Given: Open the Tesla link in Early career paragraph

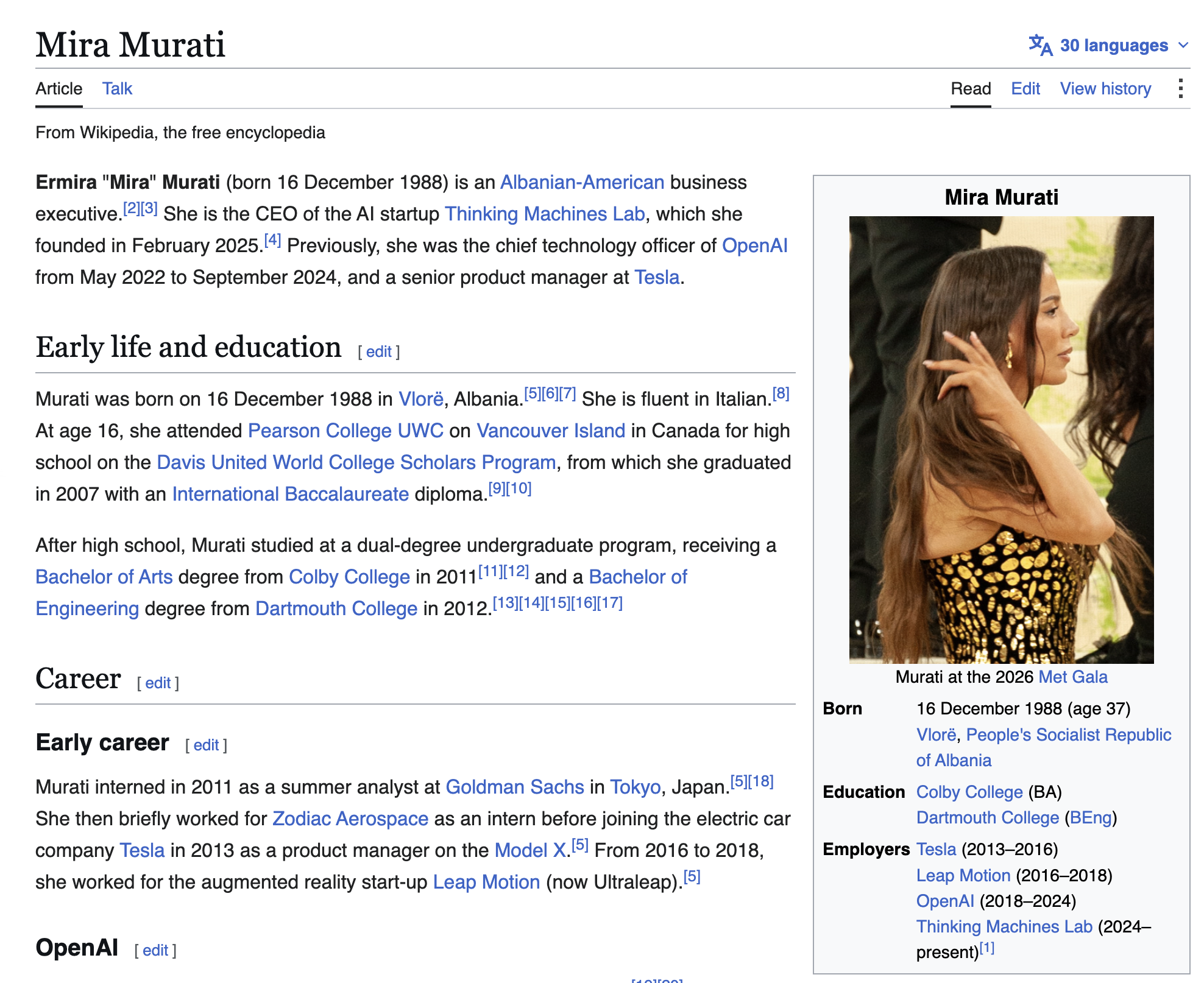Looking at the screenshot, I should [x=142, y=851].
